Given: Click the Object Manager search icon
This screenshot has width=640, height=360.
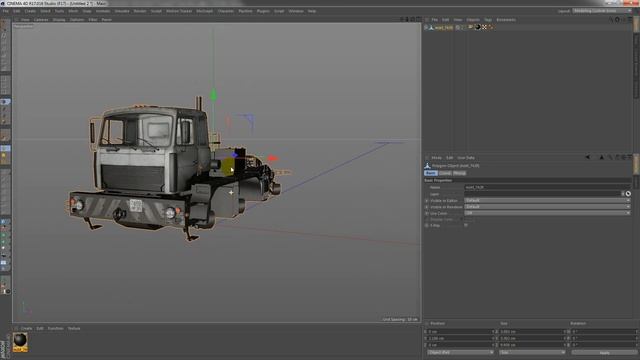Looking at the screenshot, I should pos(611,19).
